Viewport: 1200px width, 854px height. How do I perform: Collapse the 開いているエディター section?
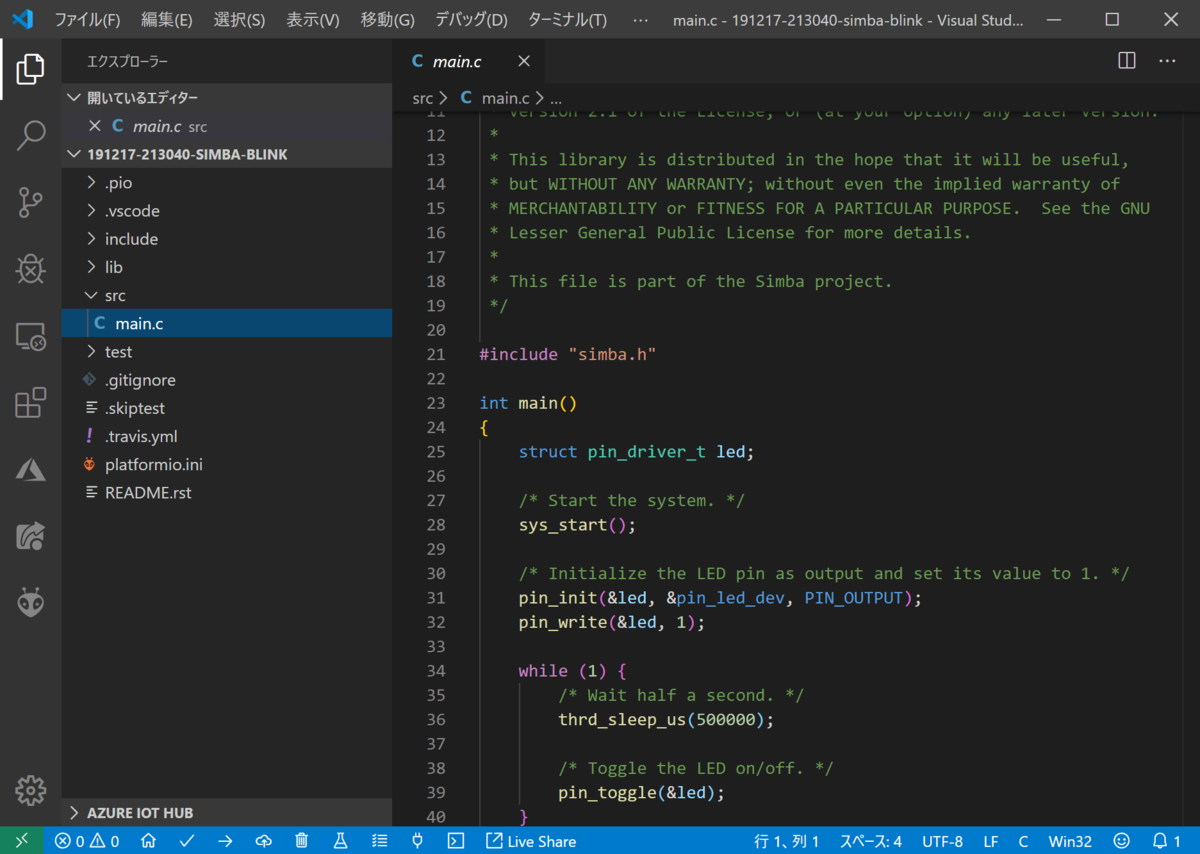[x=226, y=98]
